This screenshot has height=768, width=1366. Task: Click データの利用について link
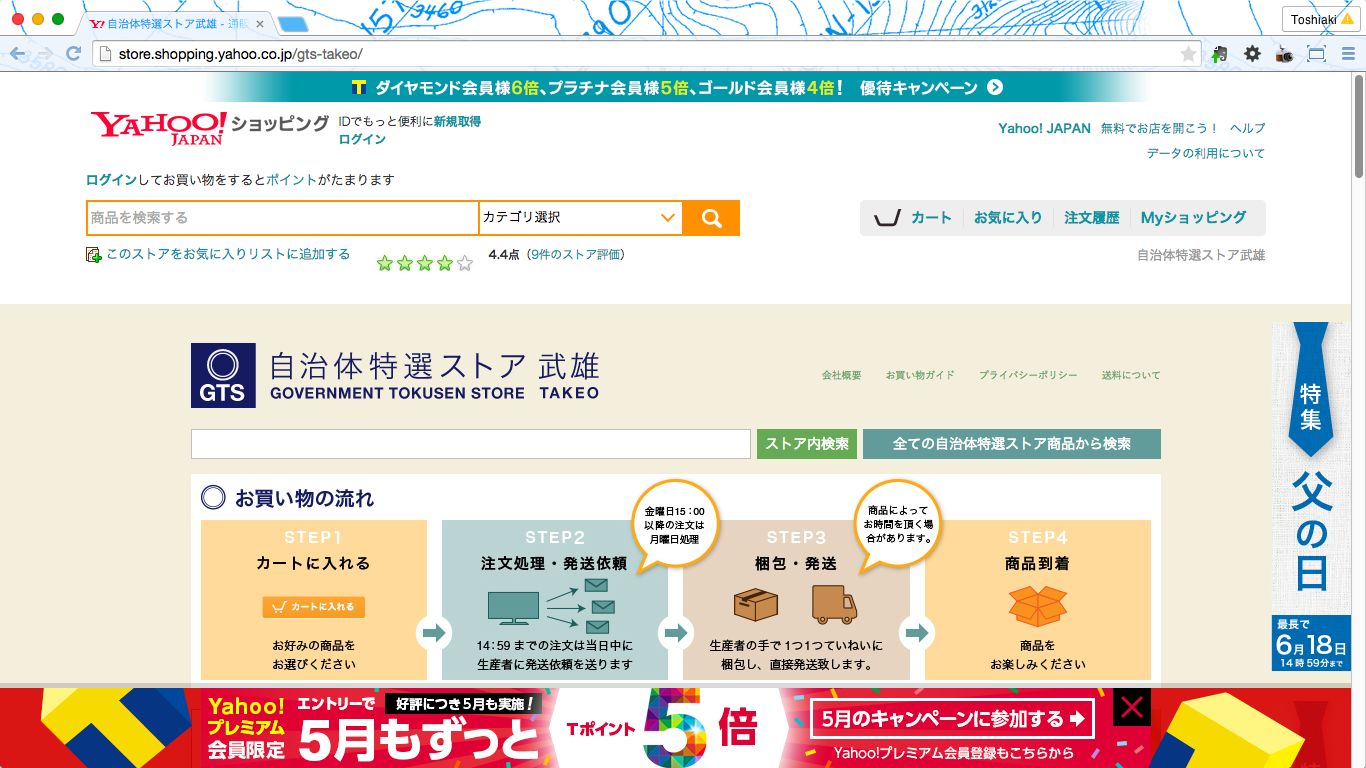point(1205,153)
